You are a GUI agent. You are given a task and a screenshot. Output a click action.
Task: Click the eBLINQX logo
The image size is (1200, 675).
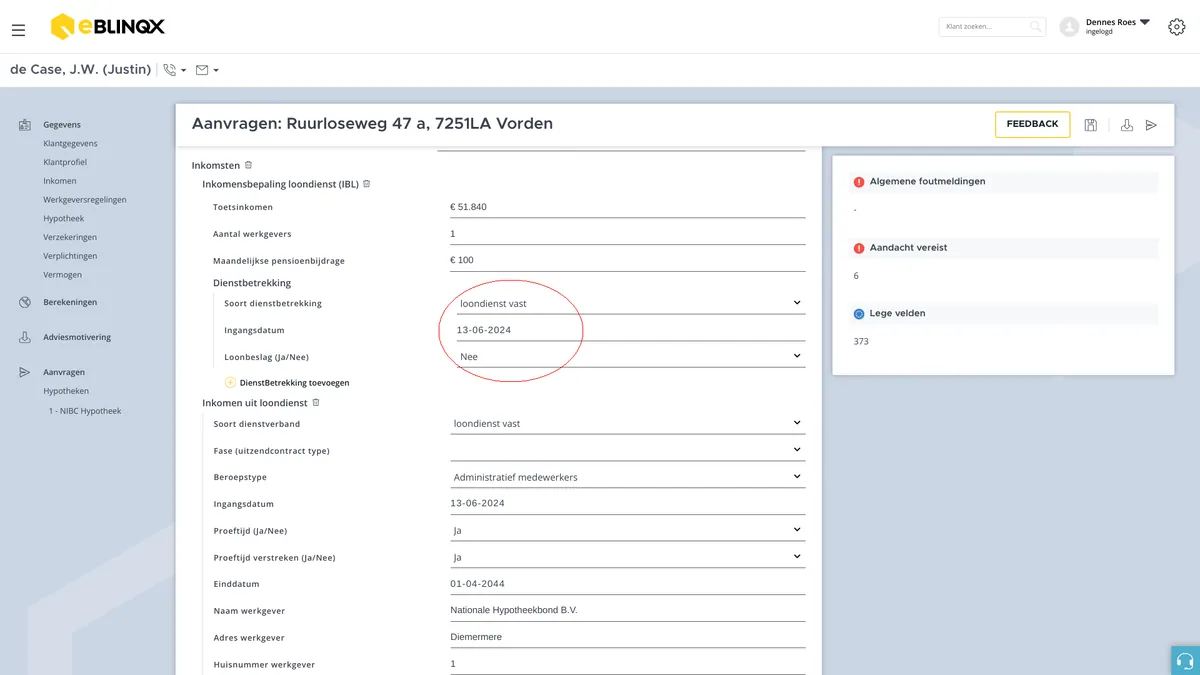(x=108, y=27)
